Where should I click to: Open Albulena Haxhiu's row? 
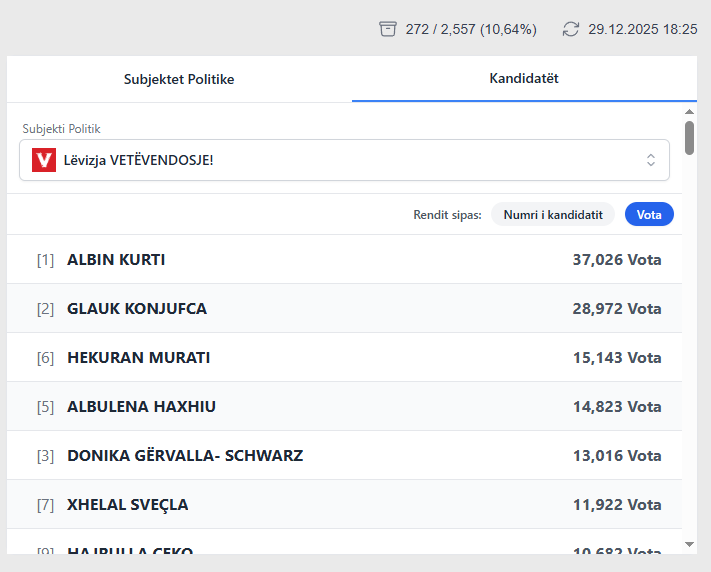point(344,407)
